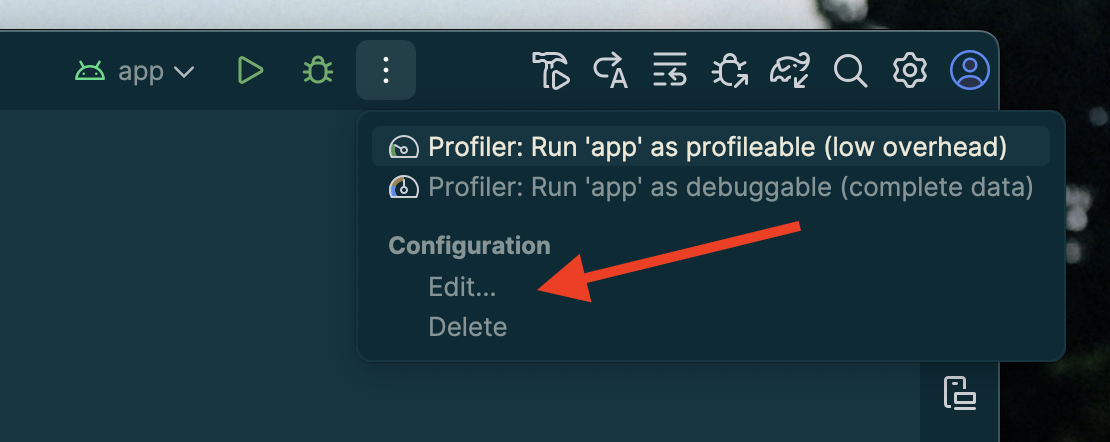Open Search Everywhere magnifying glass
The height and width of the screenshot is (442, 1110).
(850, 71)
